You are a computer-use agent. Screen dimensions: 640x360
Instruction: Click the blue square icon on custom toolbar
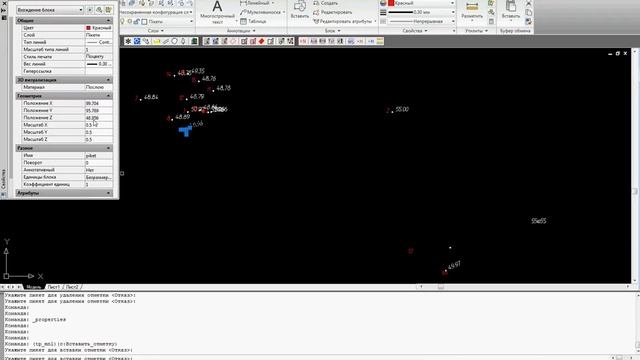pyautogui.click(x=137, y=41)
